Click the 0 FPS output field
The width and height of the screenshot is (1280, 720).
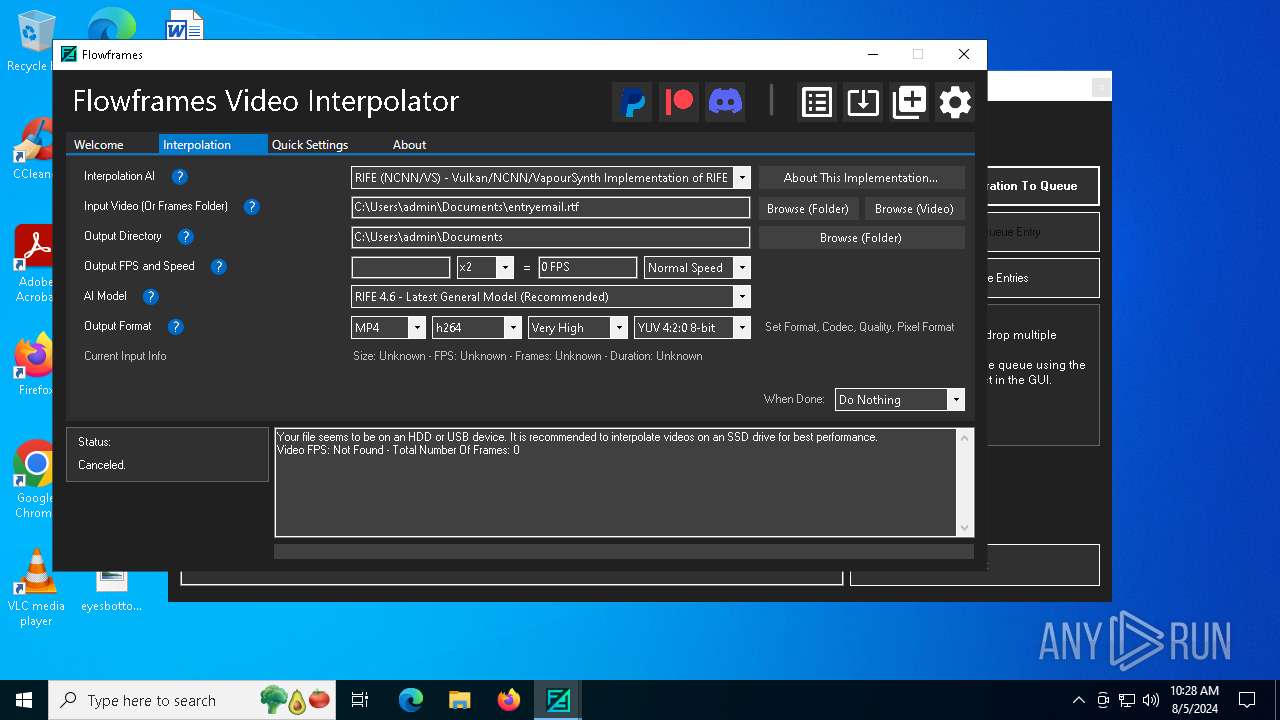(588, 268)
